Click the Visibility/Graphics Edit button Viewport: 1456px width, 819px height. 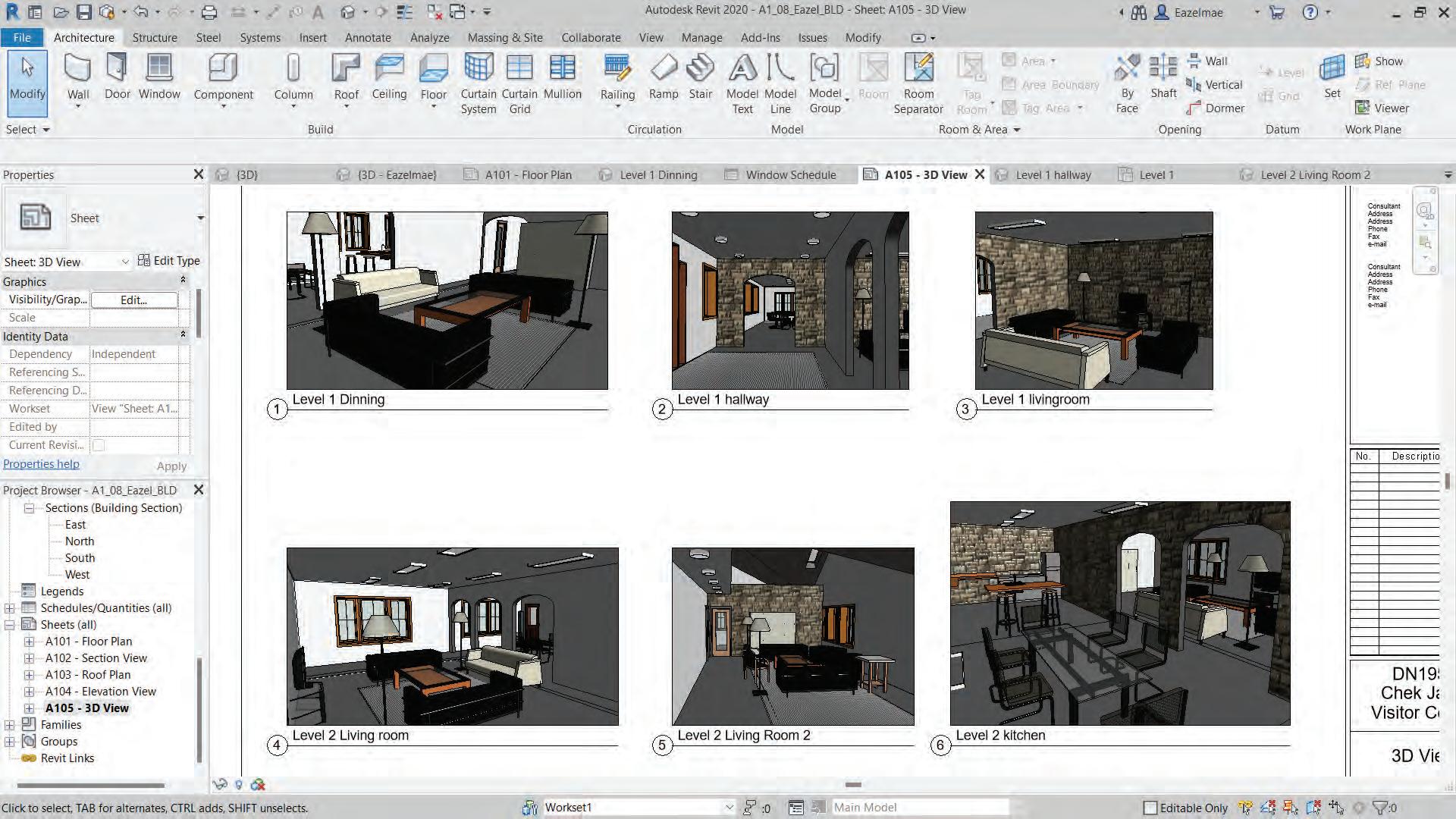pos(134,300)
